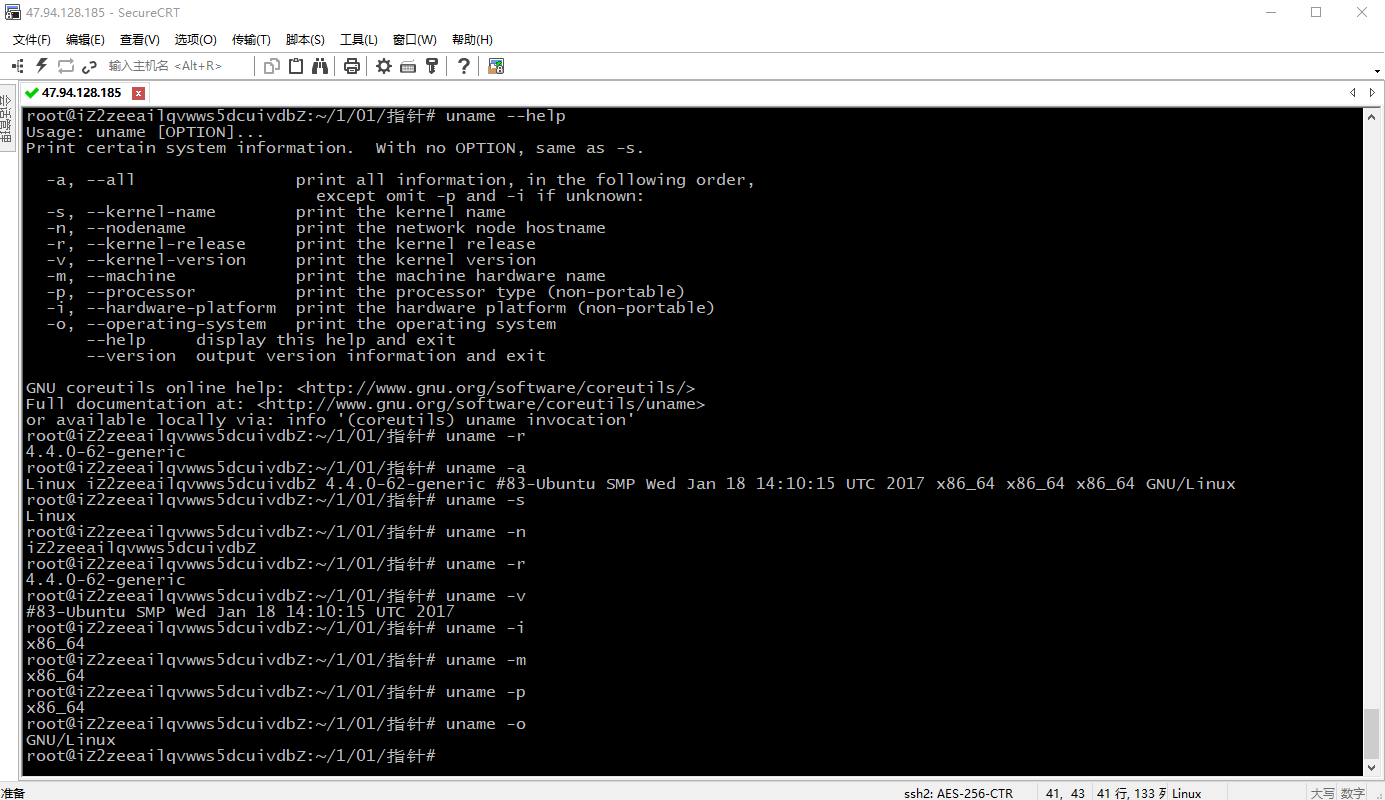Viewport: 1385px width, 800px height.
Task: Open the Session Manager dialog
Action: point(16,66)
